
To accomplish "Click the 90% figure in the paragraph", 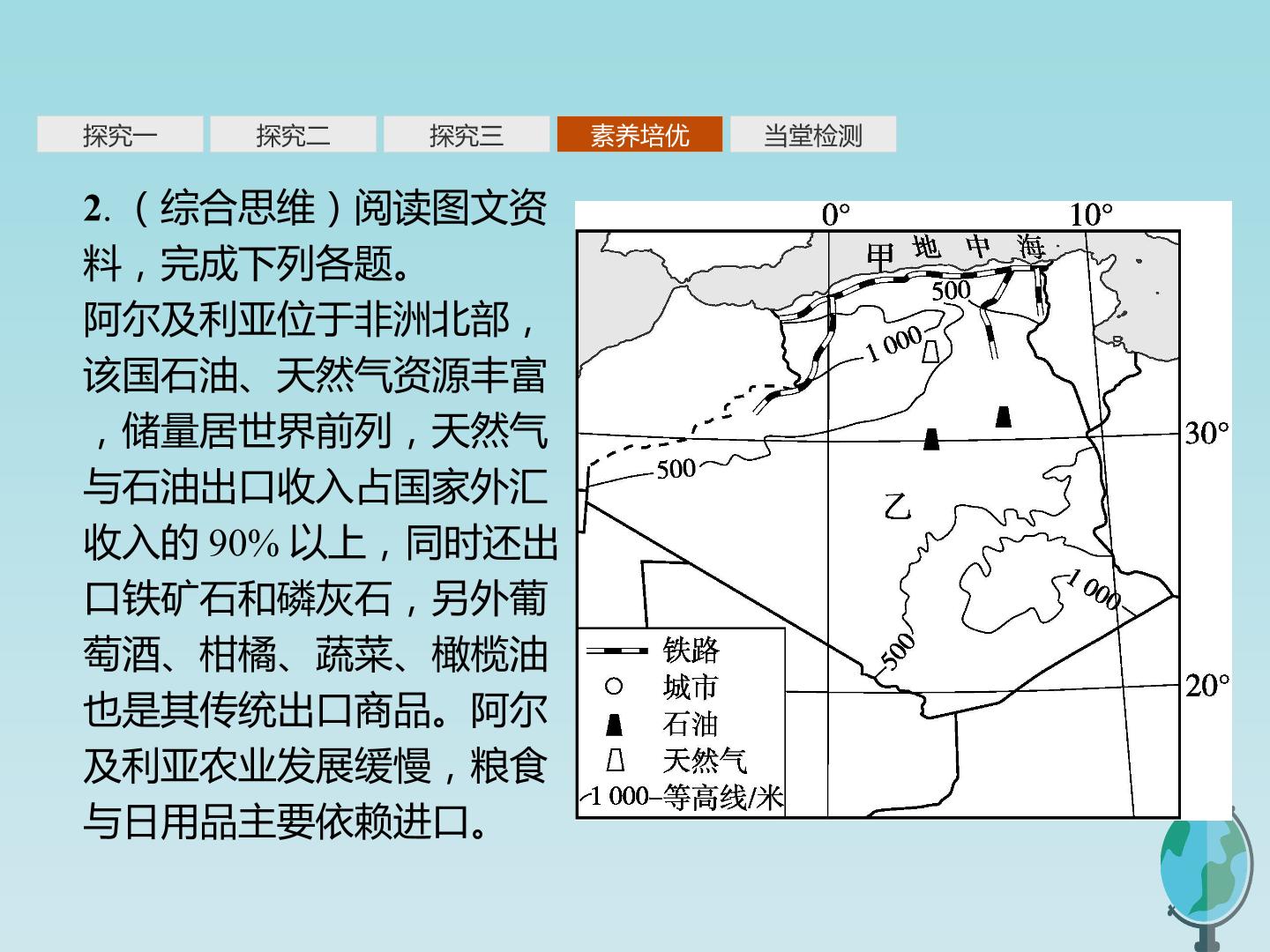I will point(244,543).
